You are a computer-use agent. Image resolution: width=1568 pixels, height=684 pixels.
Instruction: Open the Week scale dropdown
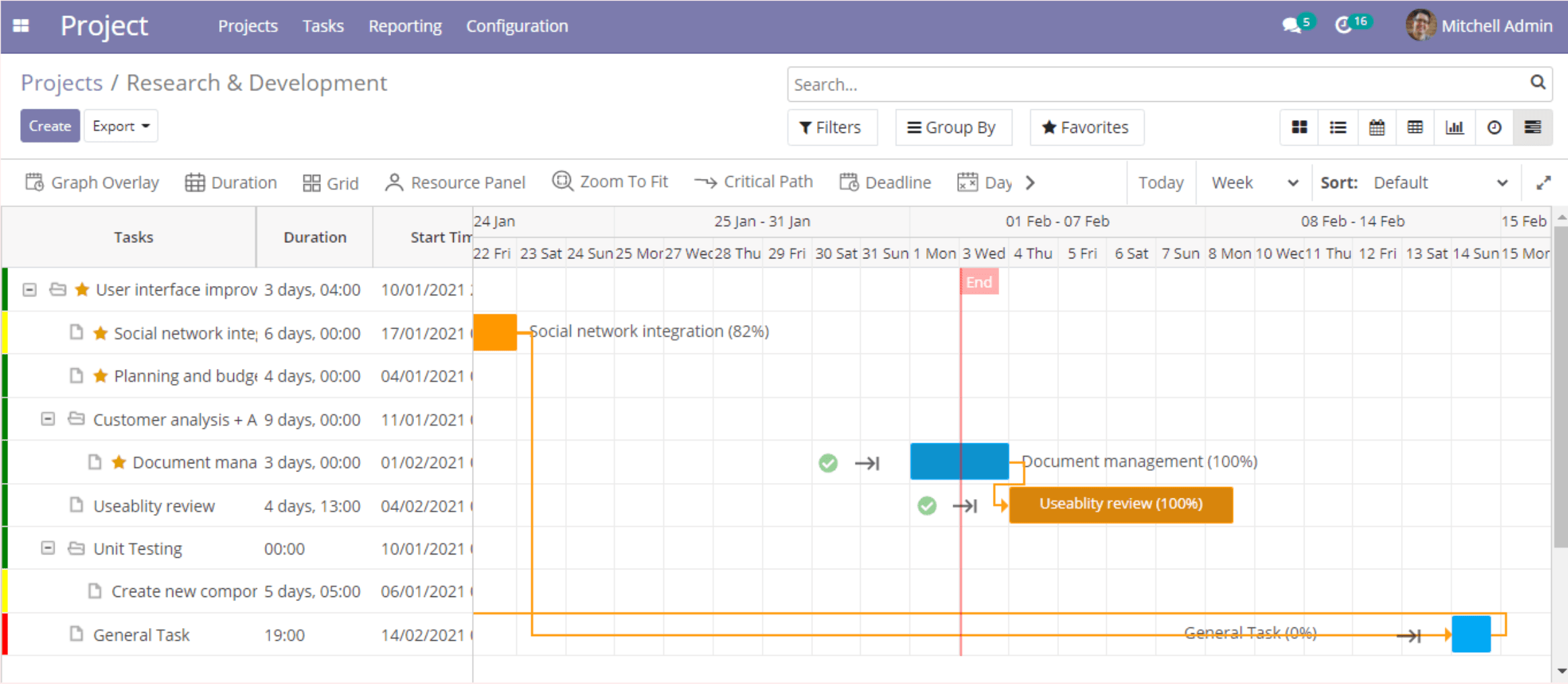tap(1254, 183)
